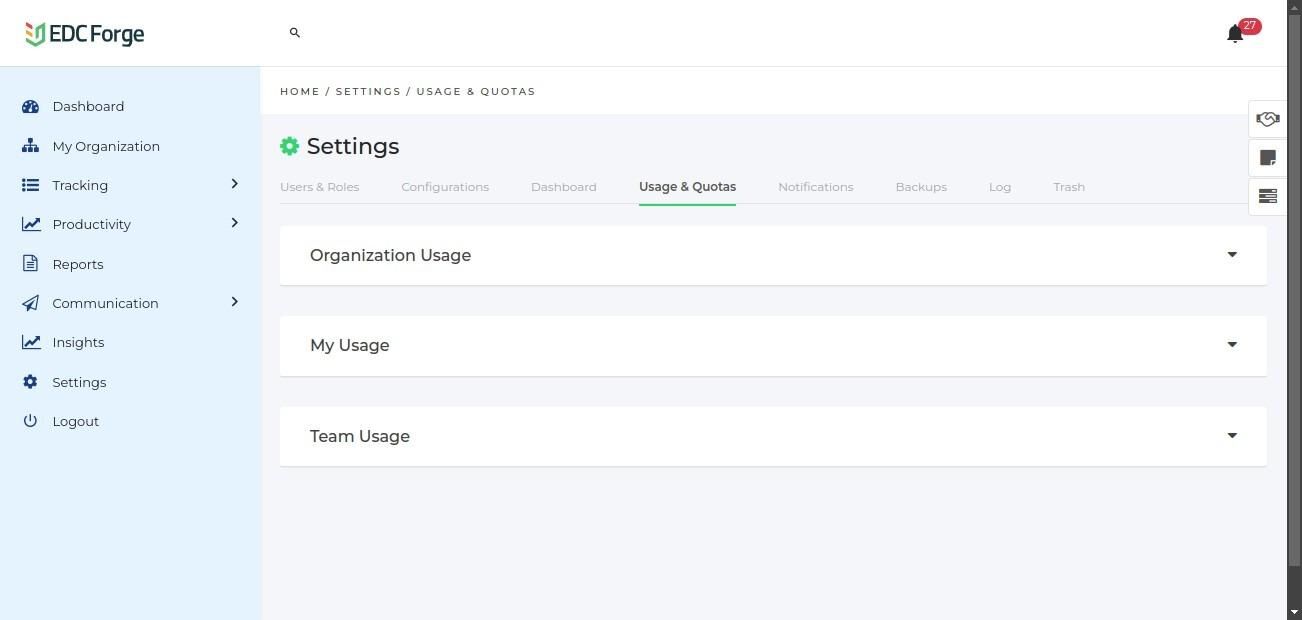Expand the Team Usage section
This screenshot has width=1302, height=620.
point(1232,436)
